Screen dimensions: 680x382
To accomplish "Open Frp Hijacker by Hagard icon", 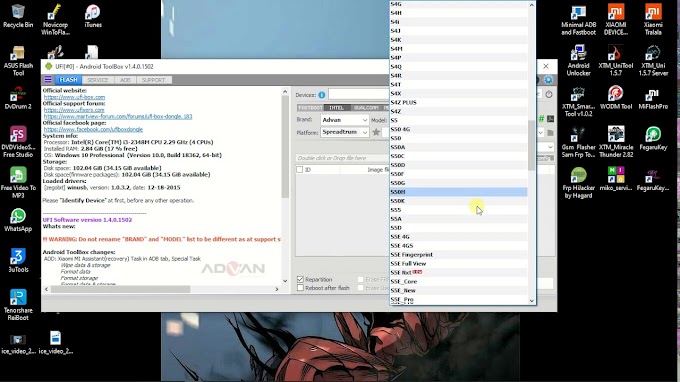I will (579, 183).
